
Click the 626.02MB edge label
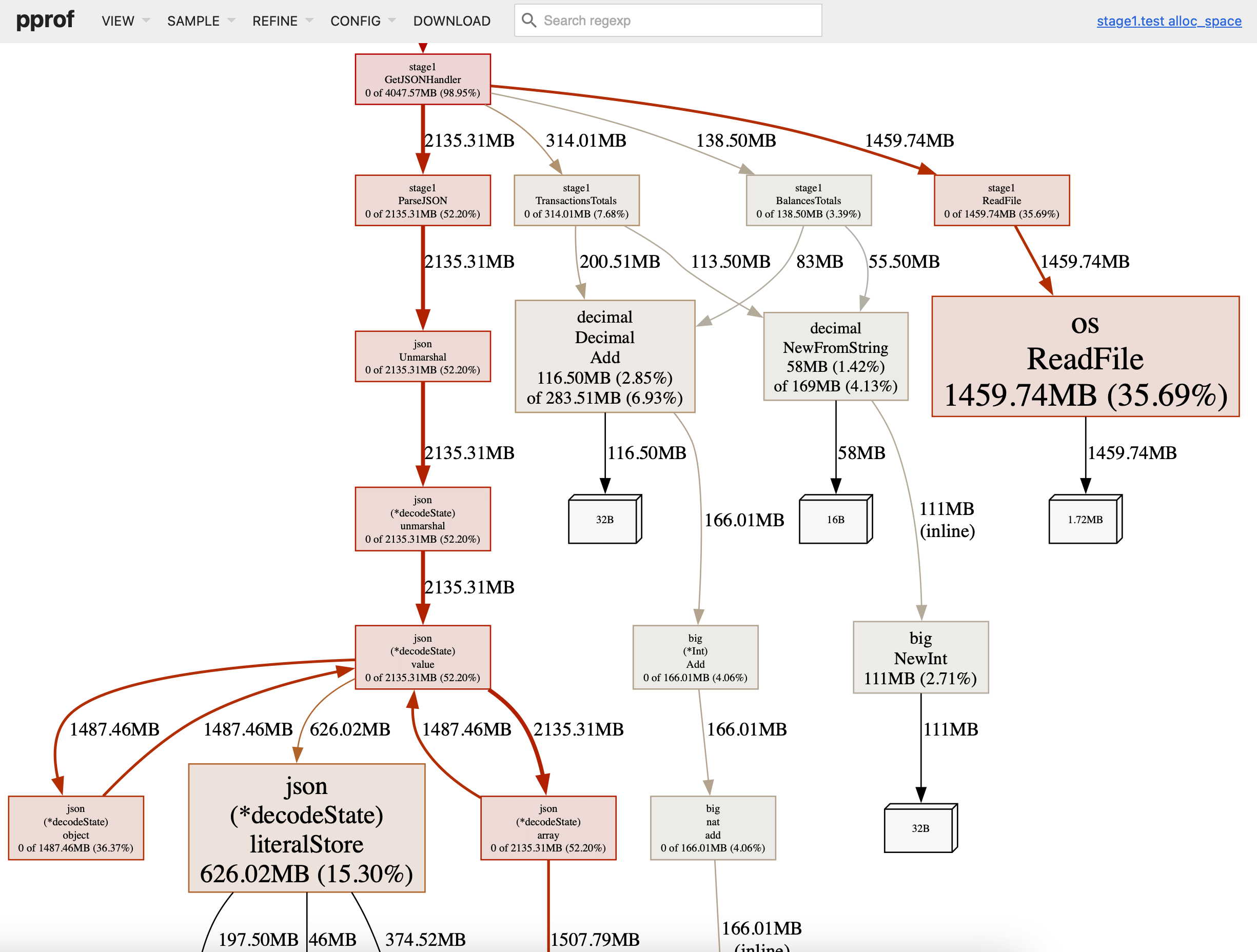point(350,729)
